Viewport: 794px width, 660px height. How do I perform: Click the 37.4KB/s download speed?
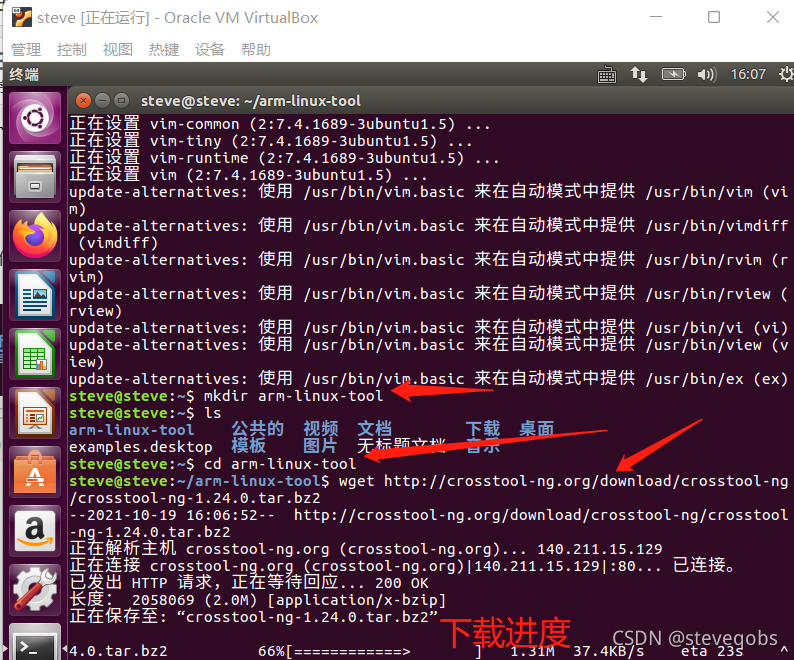(609, 651)
